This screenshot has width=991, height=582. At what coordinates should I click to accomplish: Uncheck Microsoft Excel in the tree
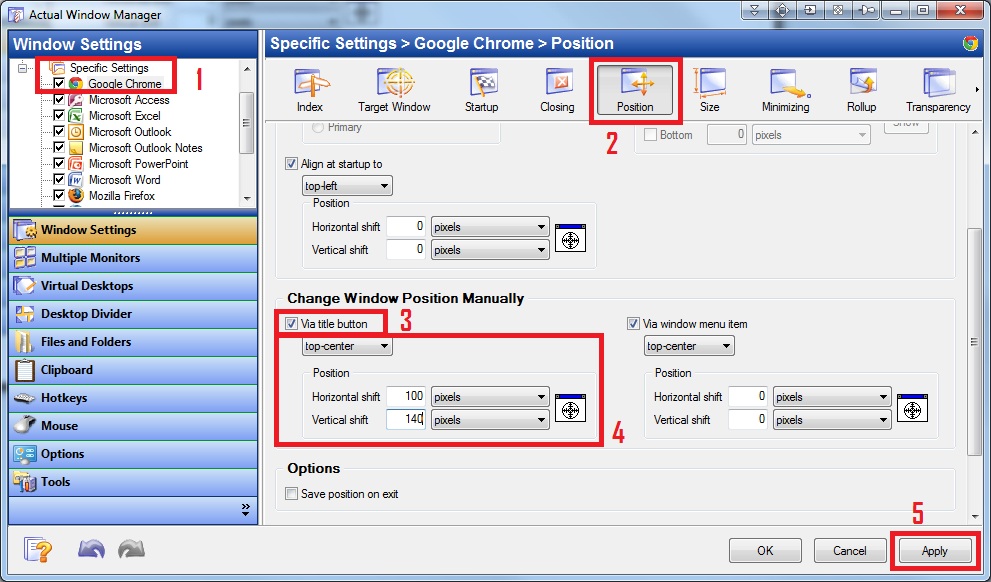59,116
